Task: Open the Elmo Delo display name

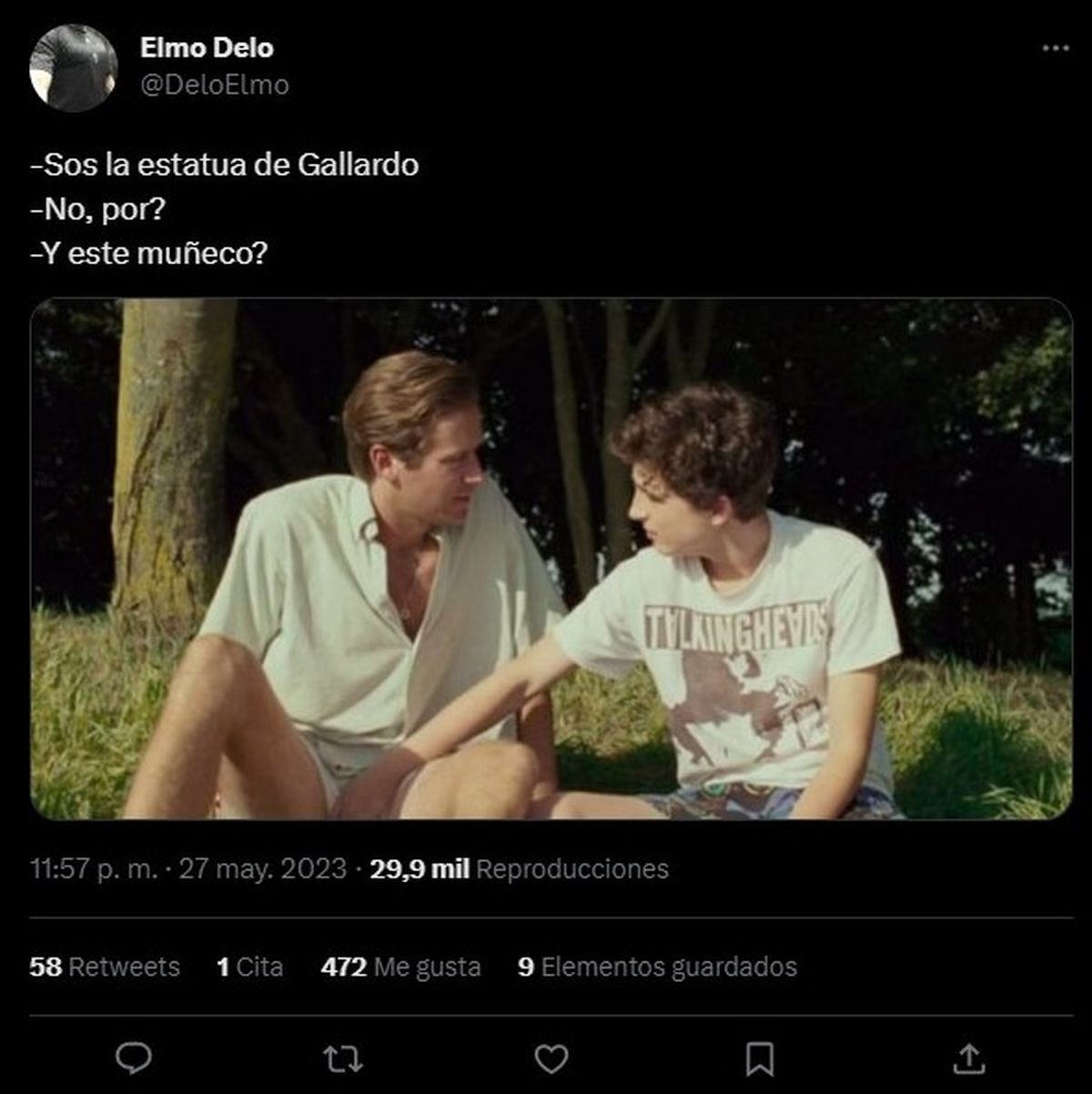Action: tap(207, 47)
